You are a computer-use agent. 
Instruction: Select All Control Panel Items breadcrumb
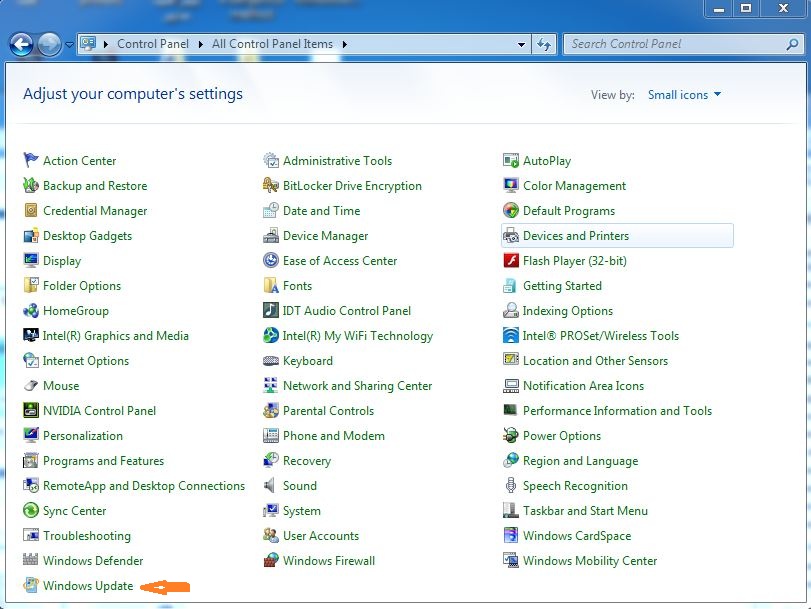(272, 44)
